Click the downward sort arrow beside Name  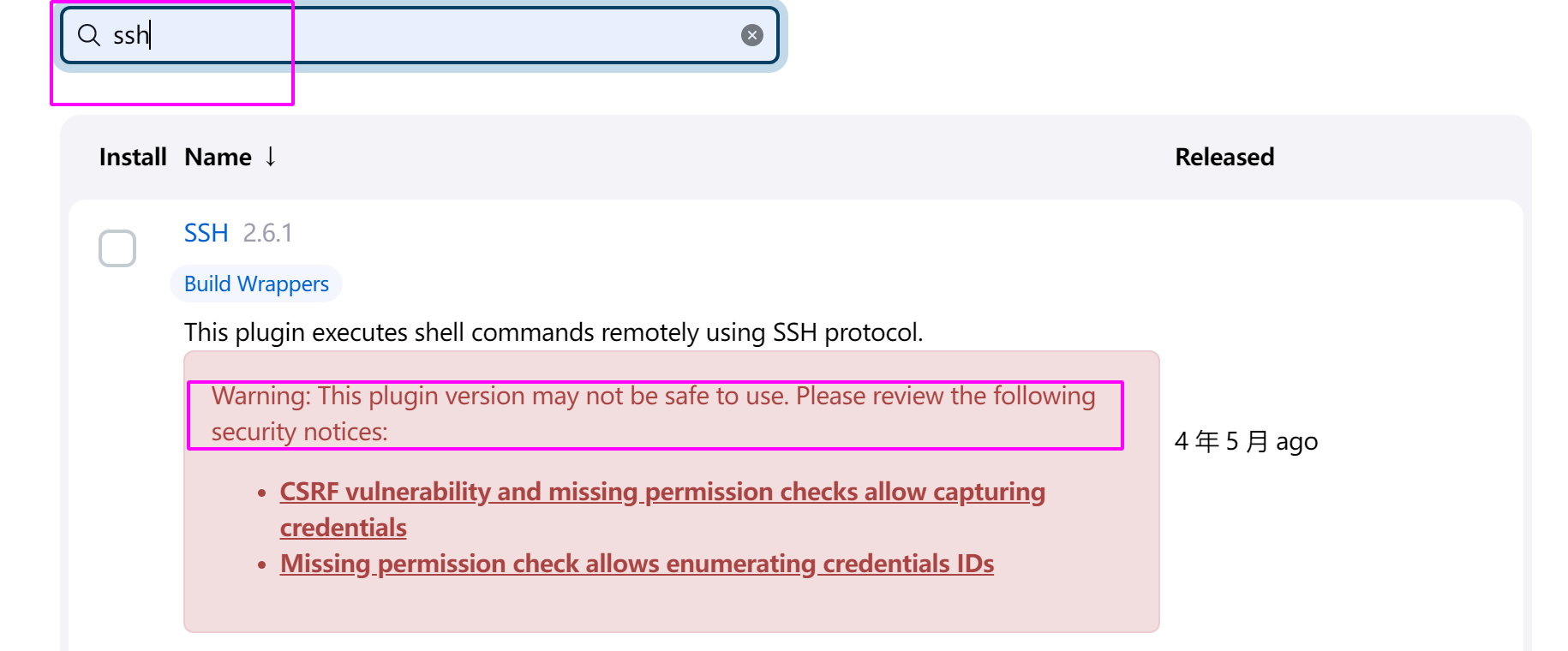[271, 157]
